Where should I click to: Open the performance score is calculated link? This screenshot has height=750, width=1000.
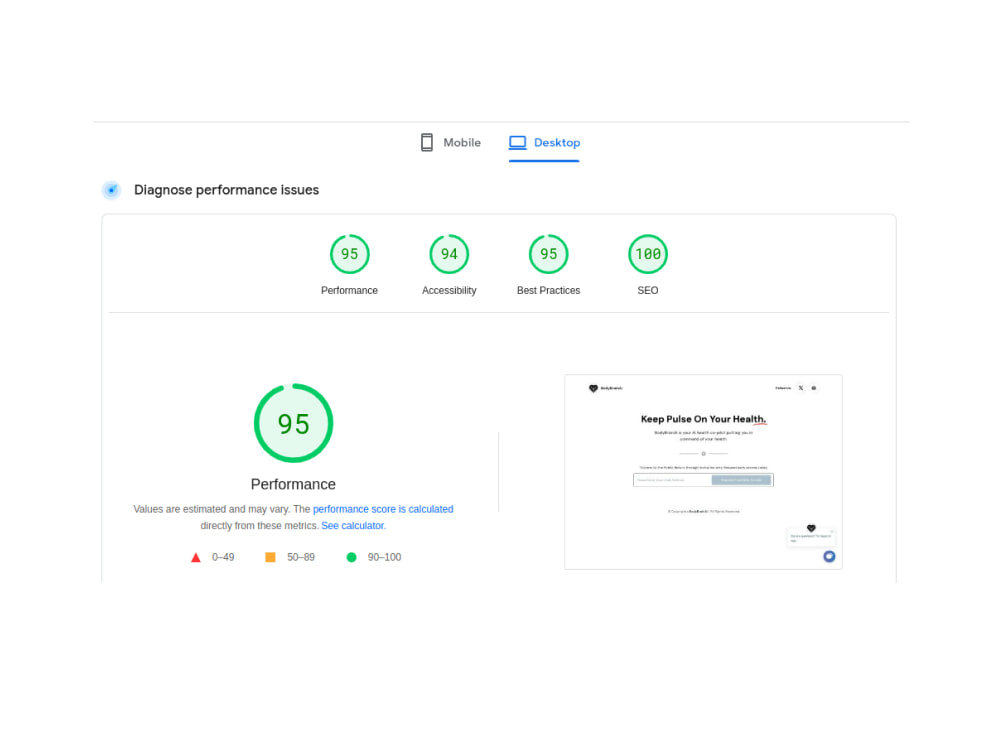(383, 509)
